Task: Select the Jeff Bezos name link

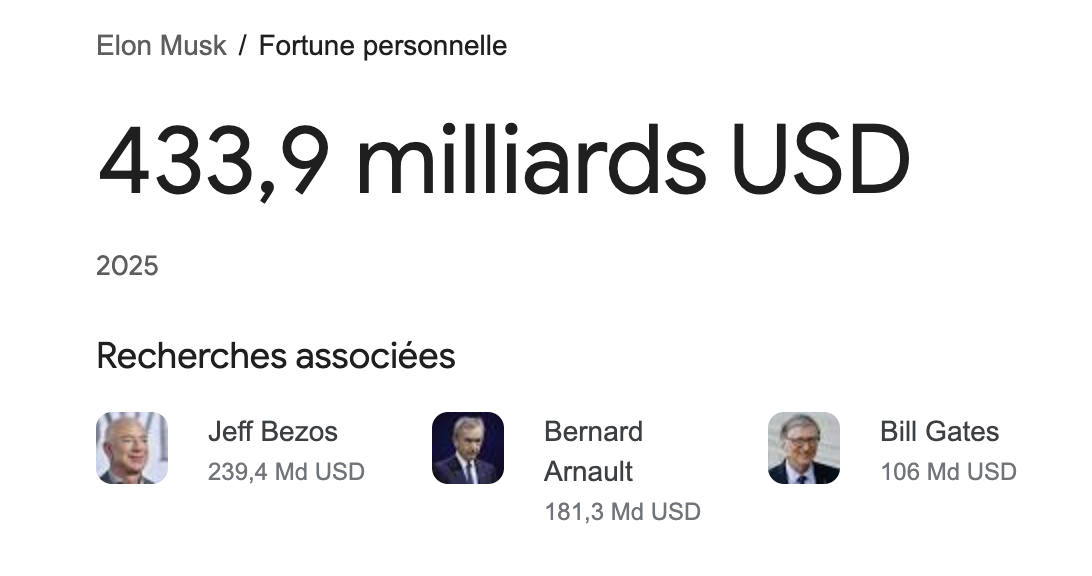Action: pyautogui.click(x=273, y=432)
